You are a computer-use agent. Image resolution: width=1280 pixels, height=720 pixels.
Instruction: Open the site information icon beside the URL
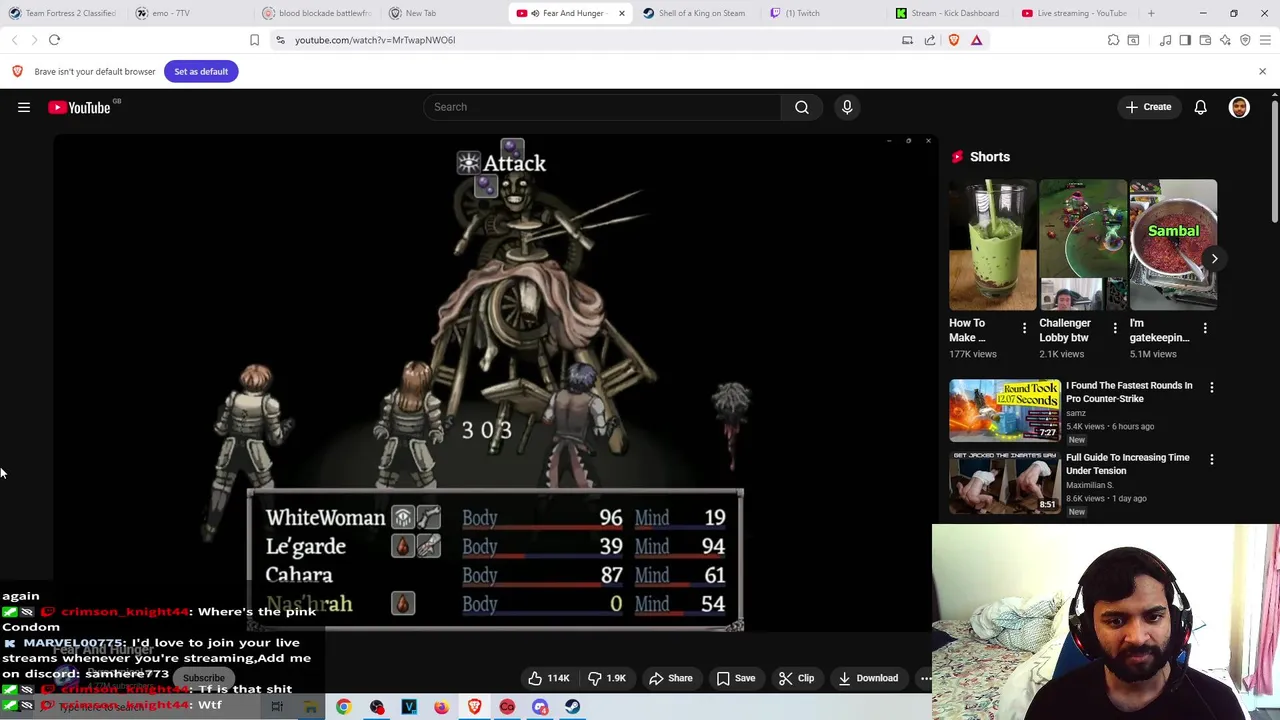(x=280, y=40)
